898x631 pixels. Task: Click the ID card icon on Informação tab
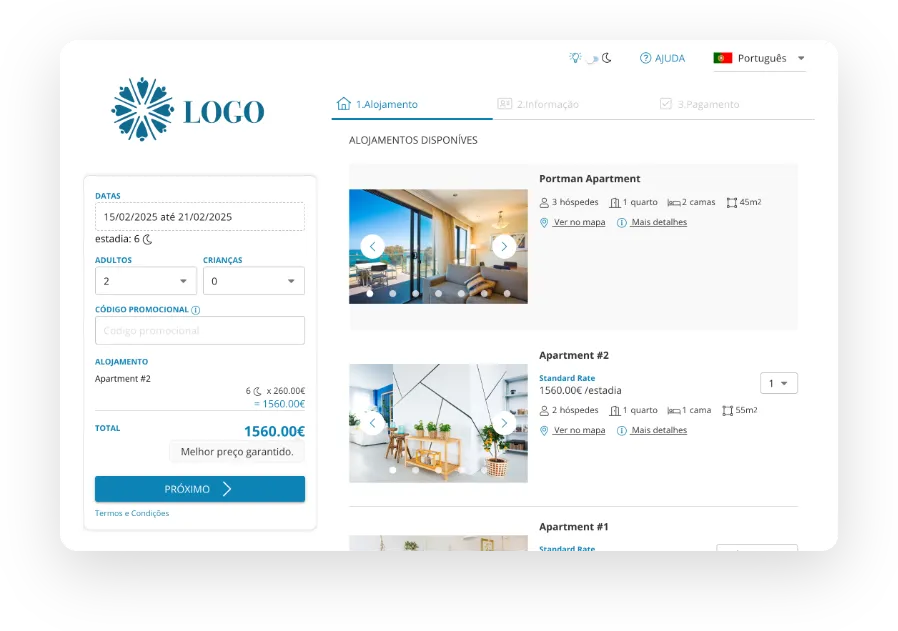click(x=505, y=104)
